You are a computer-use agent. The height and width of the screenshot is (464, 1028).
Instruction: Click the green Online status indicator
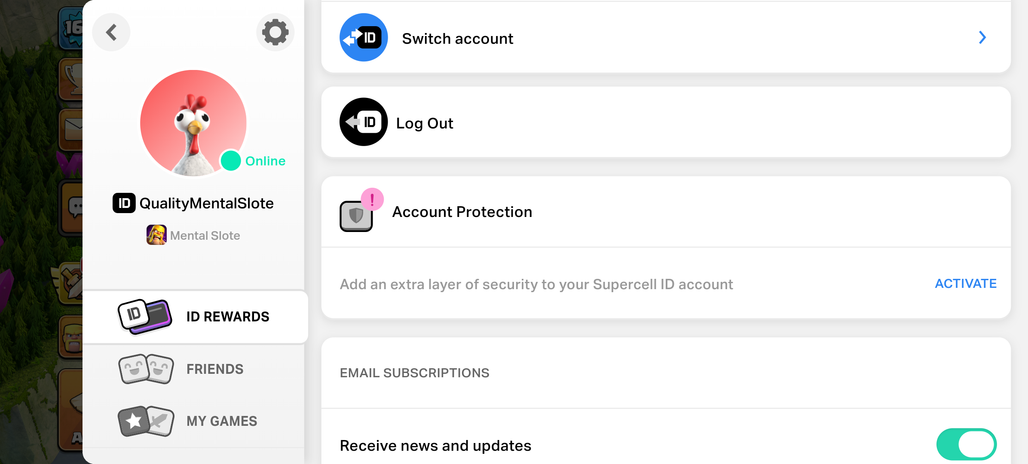tap(231, 161)
